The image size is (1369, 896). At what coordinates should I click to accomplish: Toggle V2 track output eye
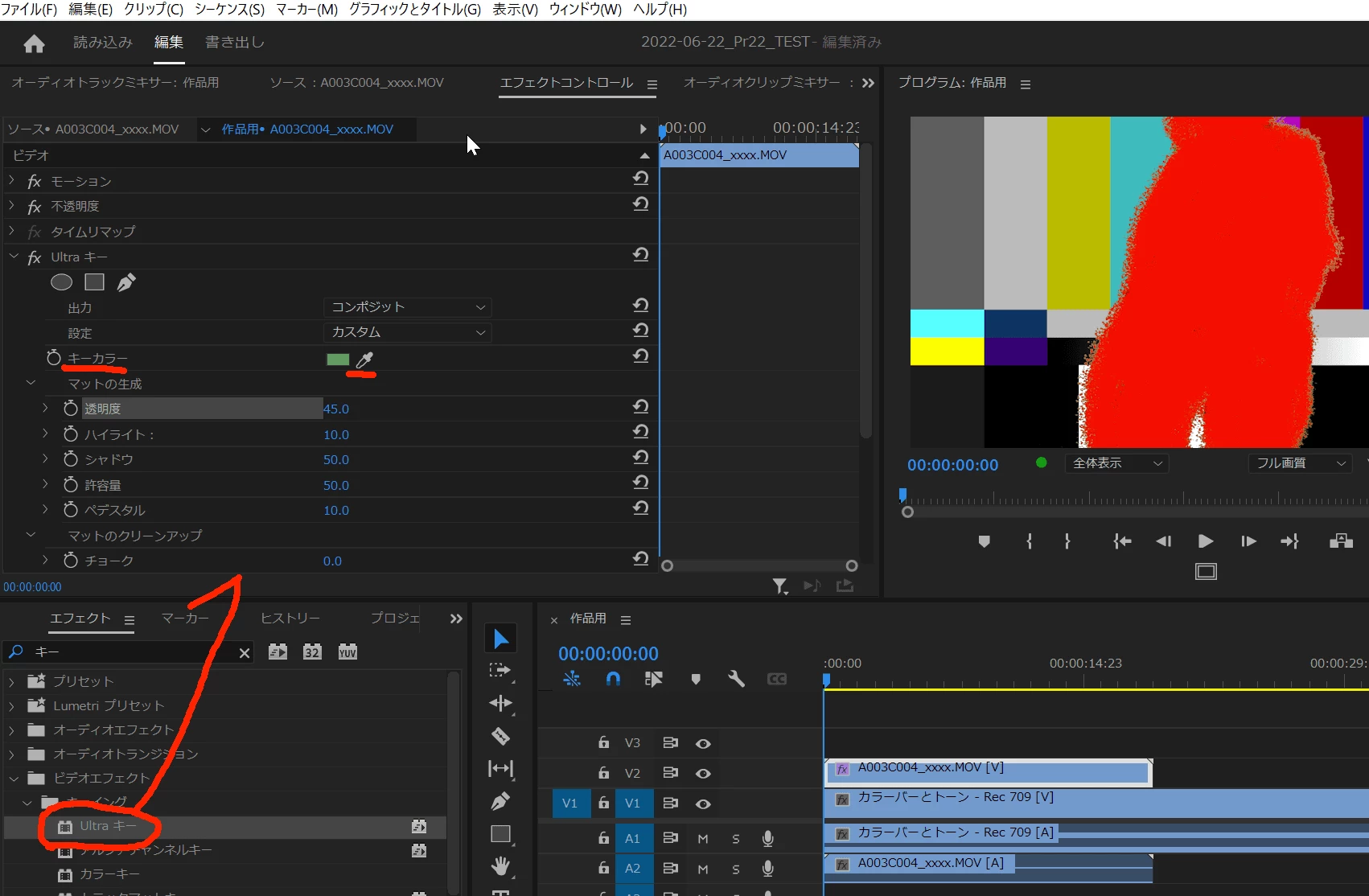[703, 774]
